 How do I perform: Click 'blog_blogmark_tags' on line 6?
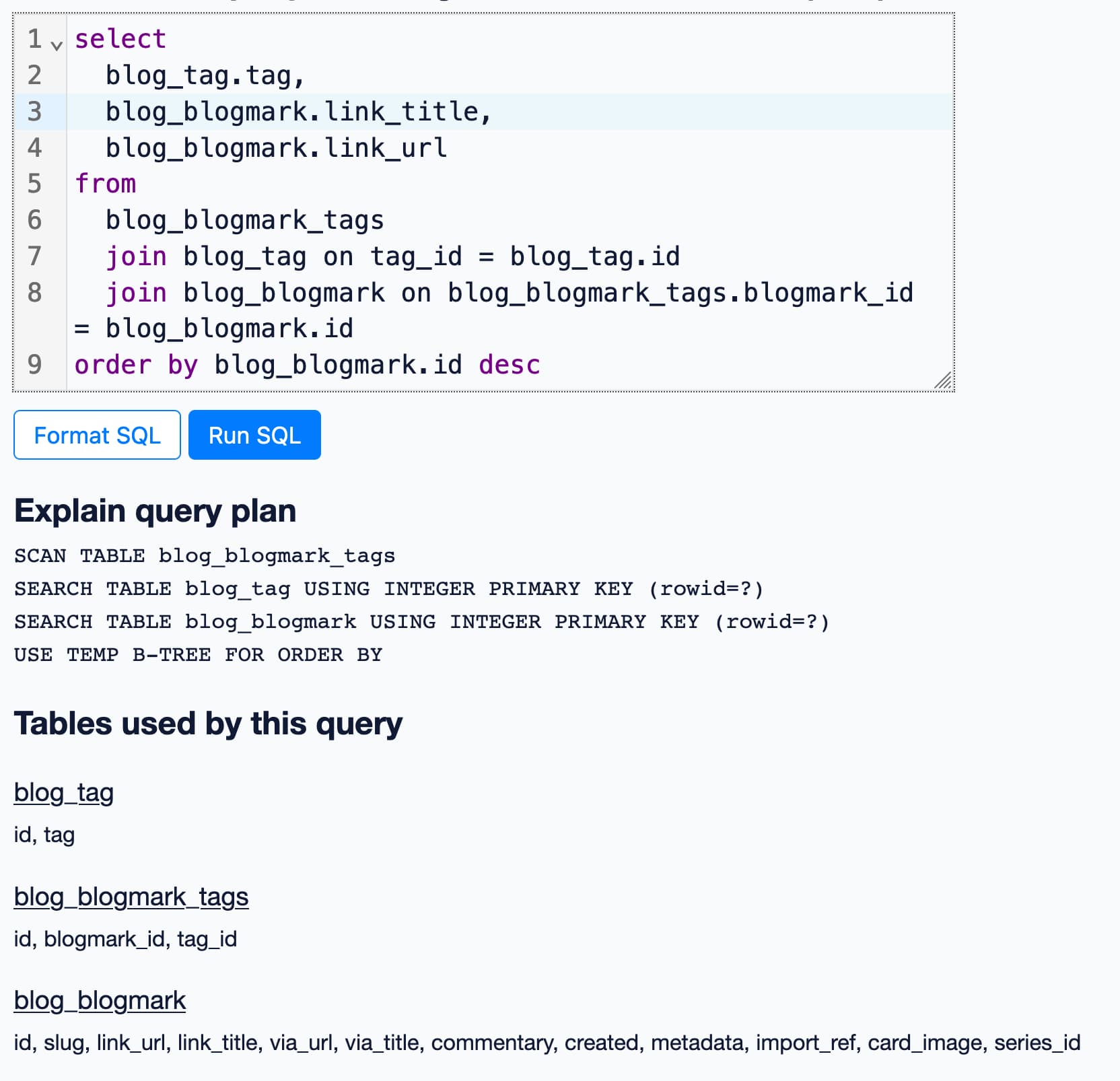[244, 220]
